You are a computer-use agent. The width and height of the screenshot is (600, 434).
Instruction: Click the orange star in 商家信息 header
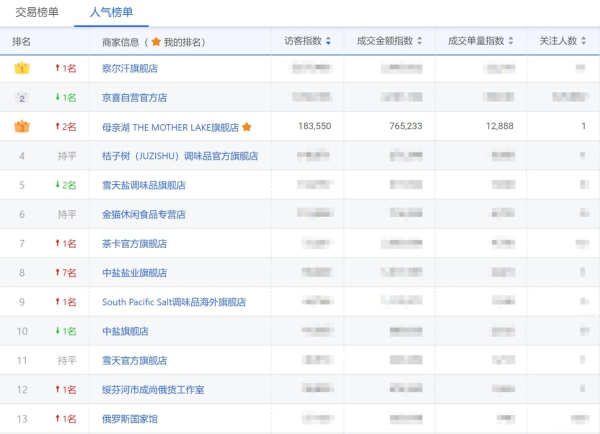point(156,41)
